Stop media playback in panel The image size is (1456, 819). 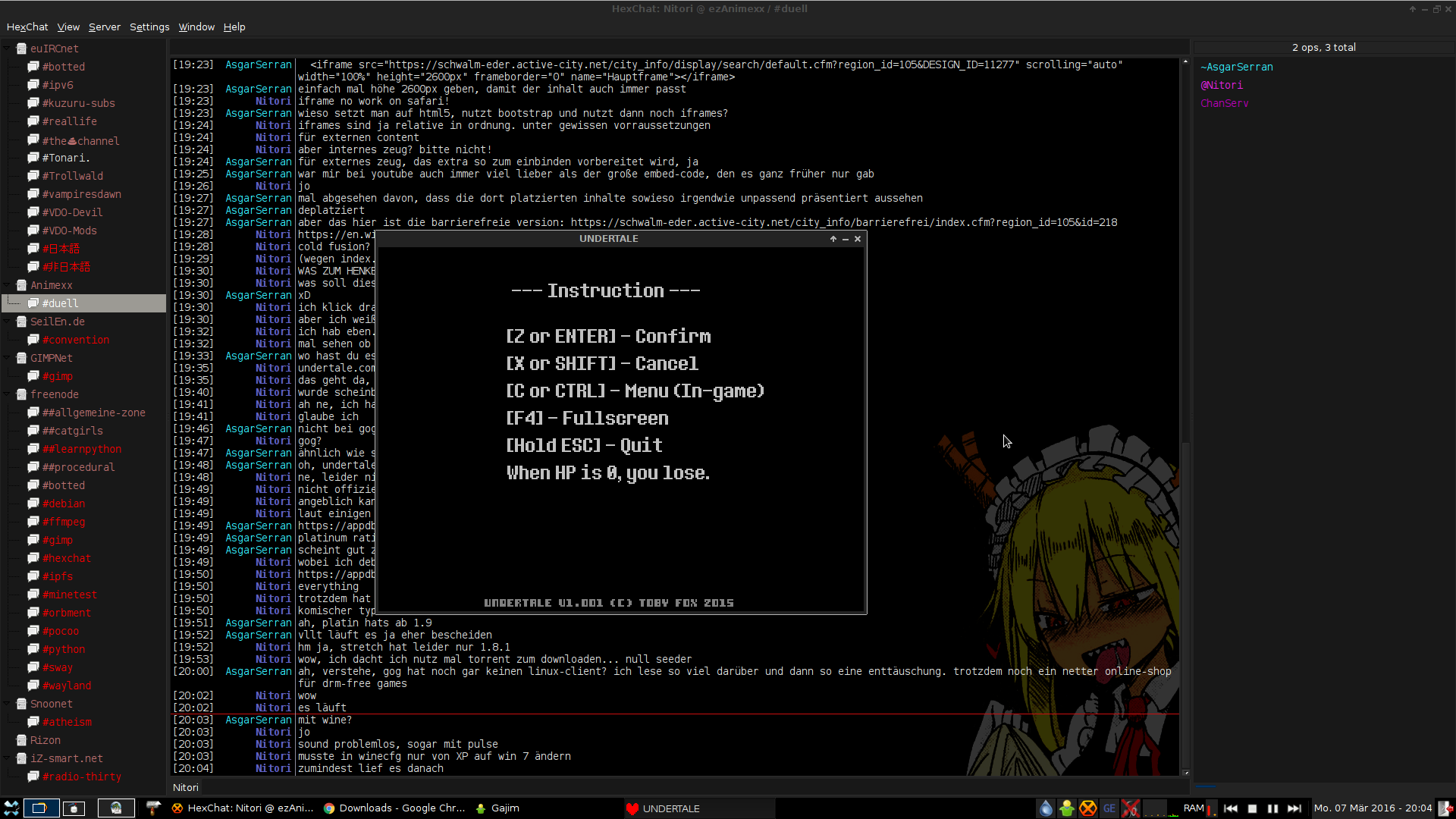[x=1252, y=808]
